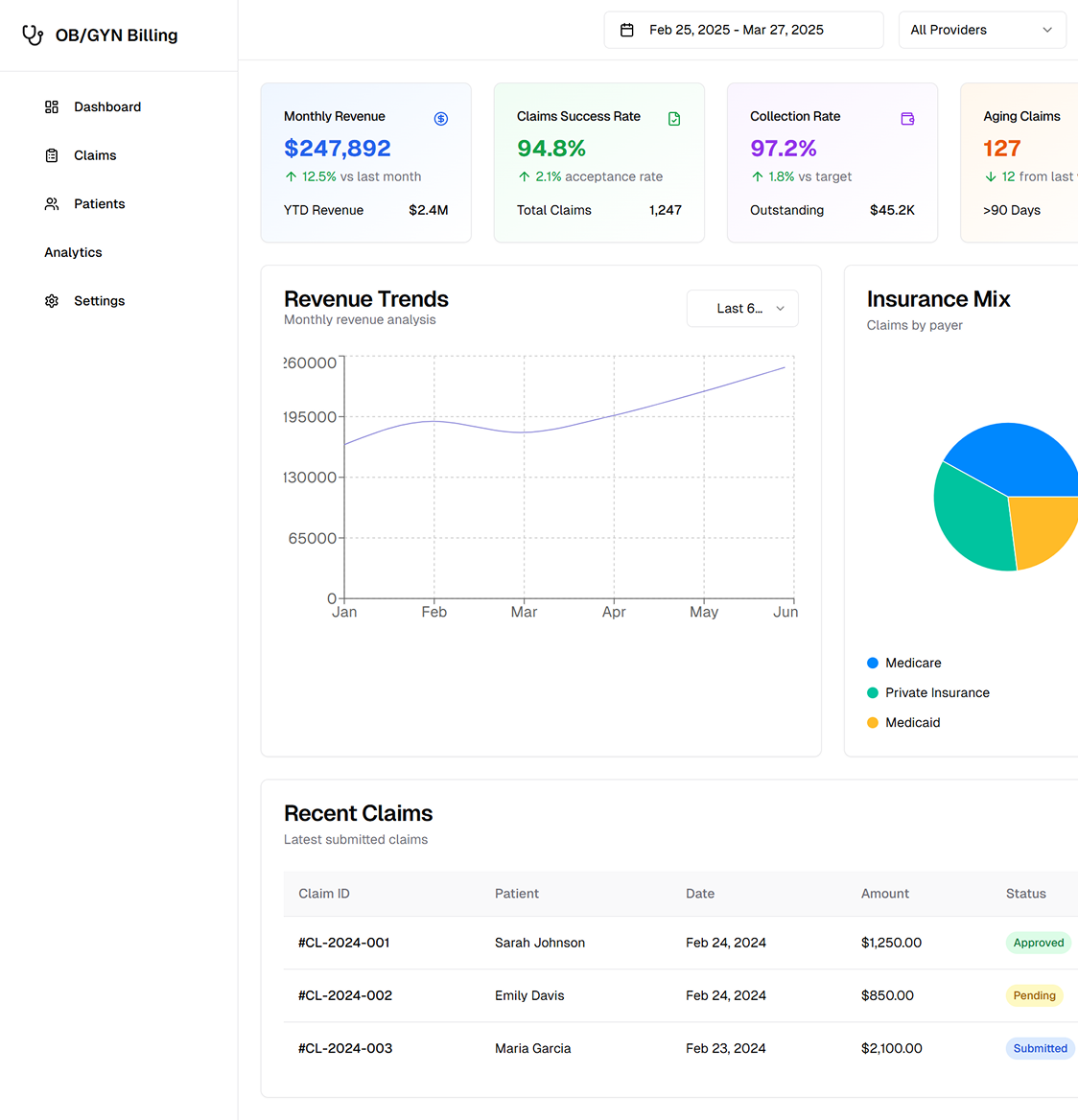Expand the Last 6 months range selector

742,309
